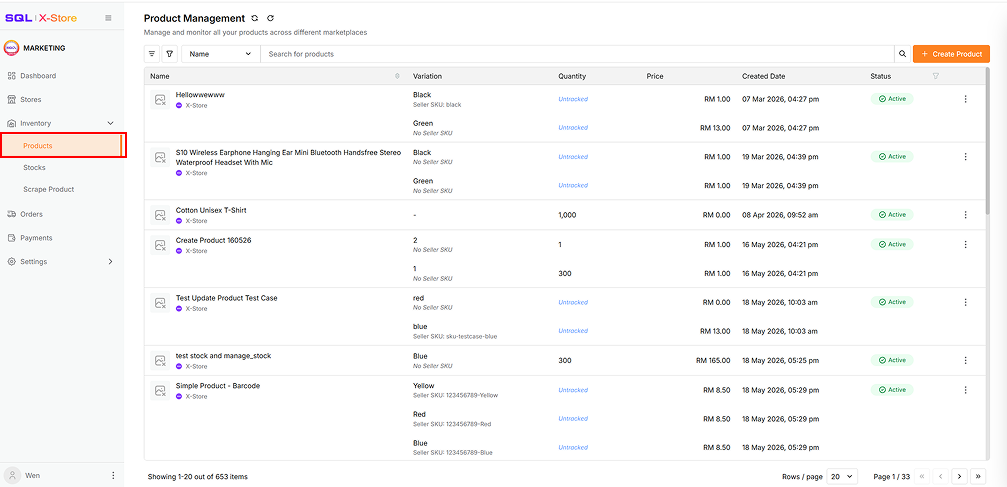The height and width of the screenshot is (487, 1007).
Task: Click the Name column sort icon
Action: [397, 76]
